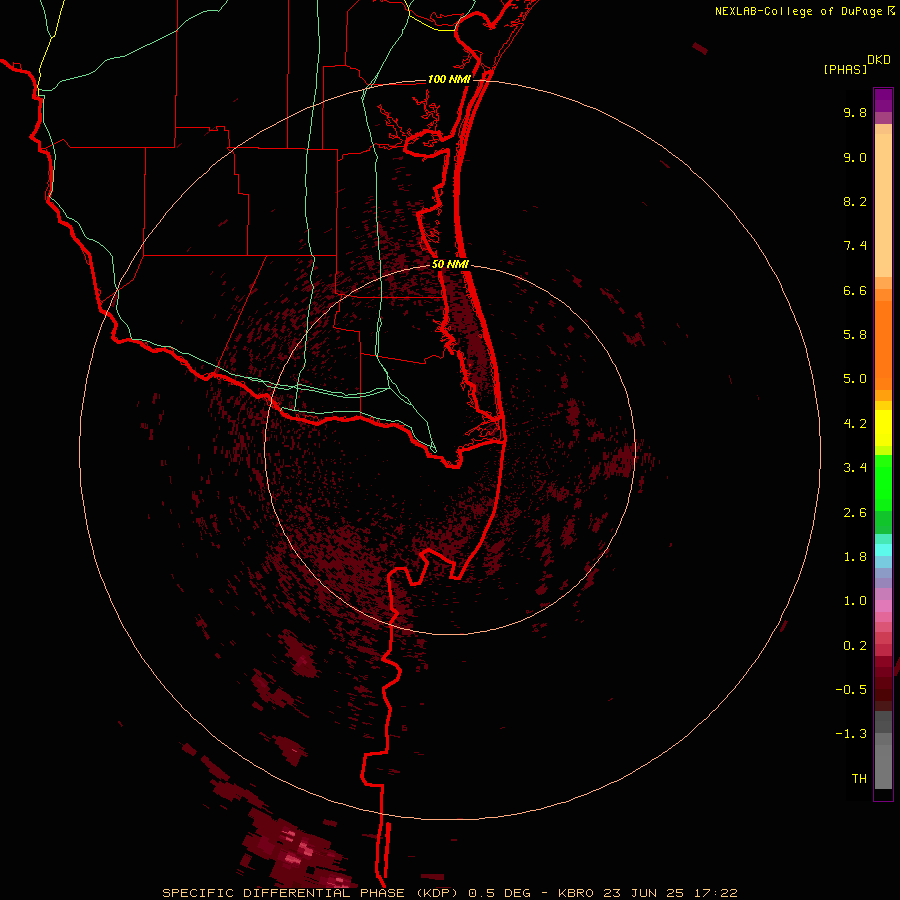
Task: Click the -0.5 legend value
Action: point(851,690)
